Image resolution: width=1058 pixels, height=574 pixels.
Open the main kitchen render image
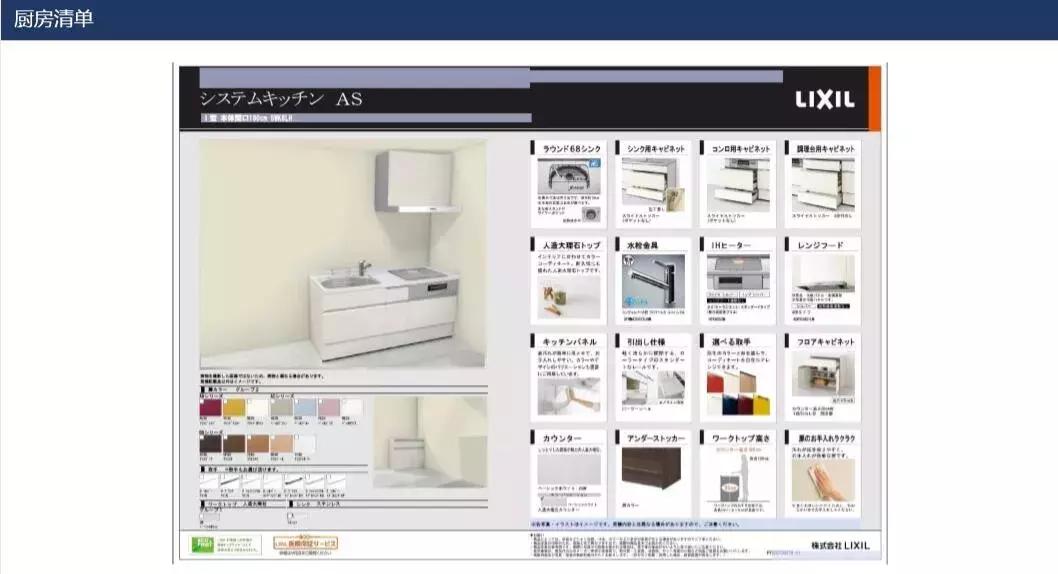[343, 254]
